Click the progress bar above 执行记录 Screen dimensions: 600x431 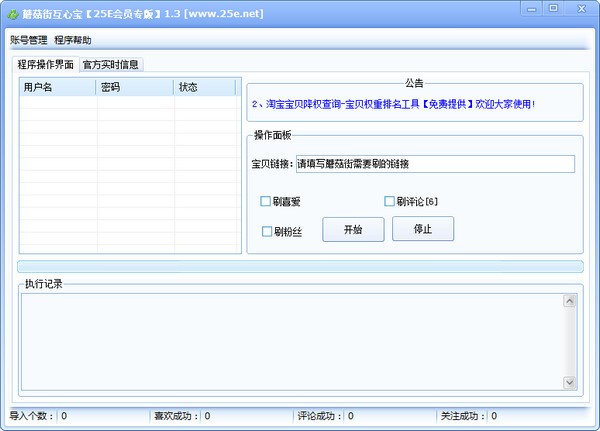(x=300, y=266)
